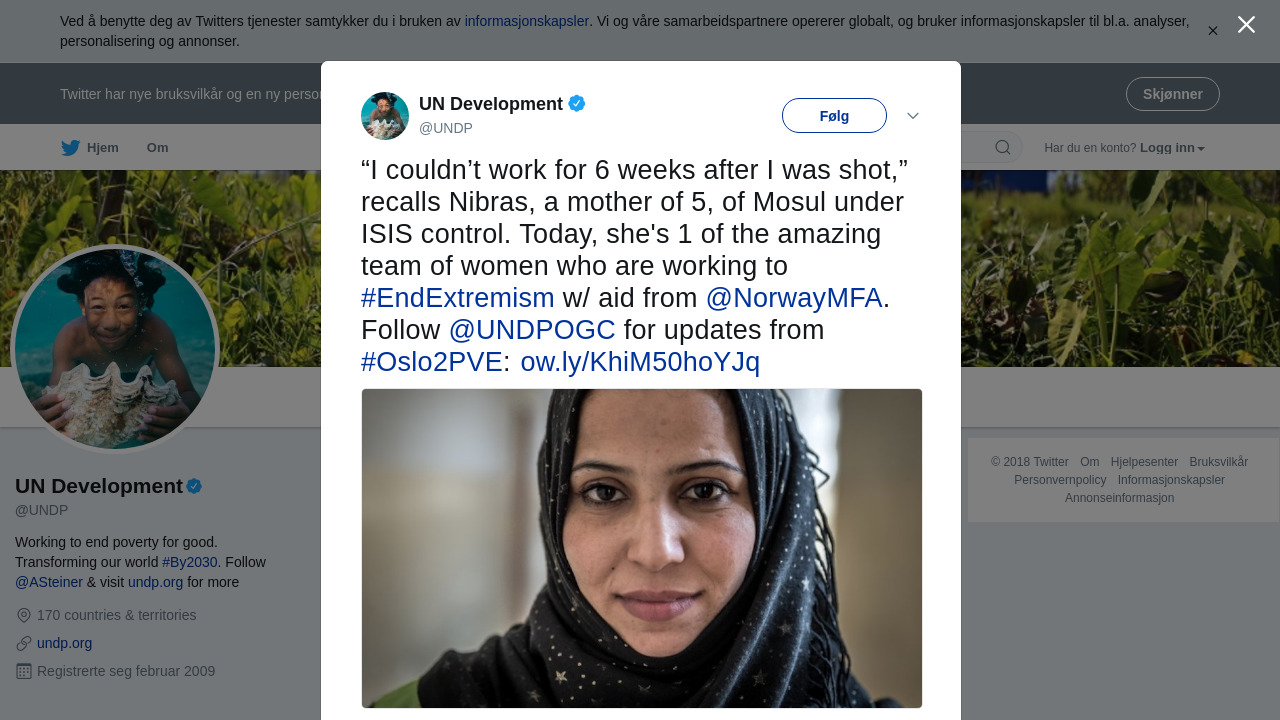This screenshot has width=1280, height=720.
Task: Open the ow.ly/KhiM50hoYJq link
Action: 640,362
